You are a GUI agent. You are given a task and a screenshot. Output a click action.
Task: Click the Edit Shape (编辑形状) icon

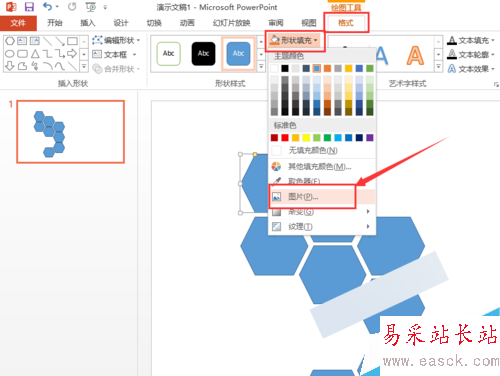[x=97, y=40]
